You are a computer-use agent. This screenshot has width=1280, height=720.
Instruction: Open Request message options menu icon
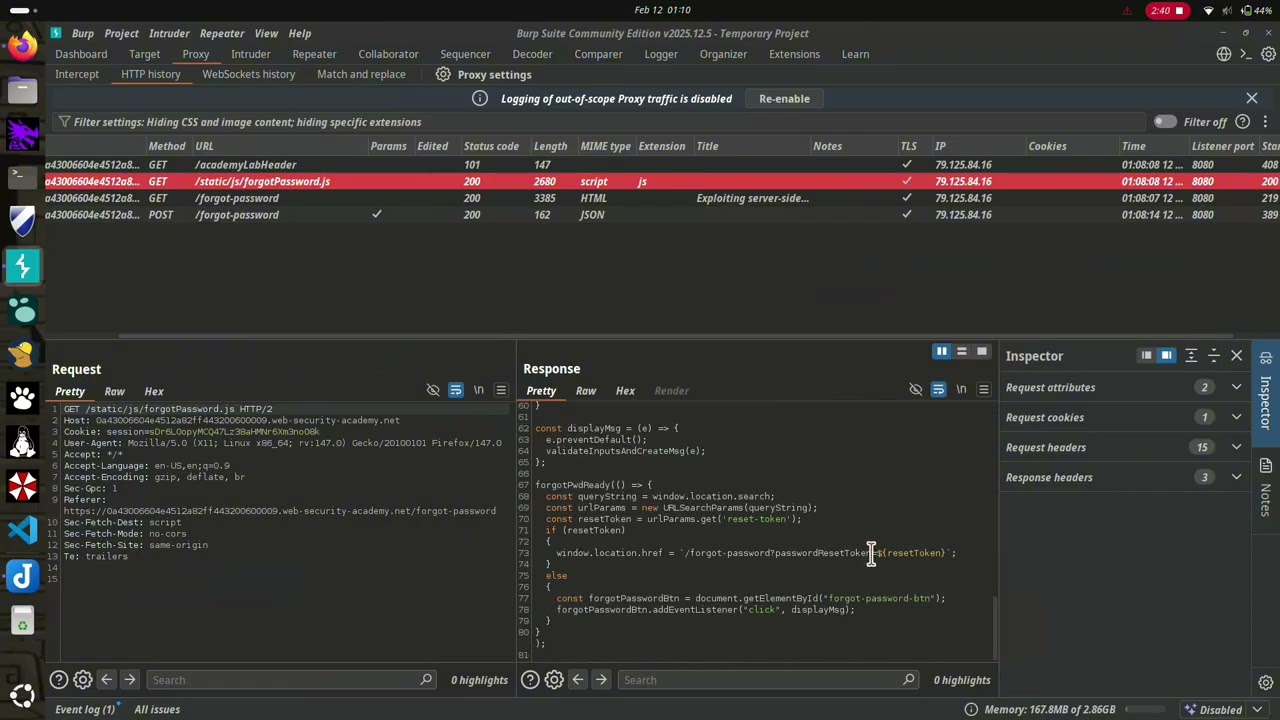click(501, 390)
